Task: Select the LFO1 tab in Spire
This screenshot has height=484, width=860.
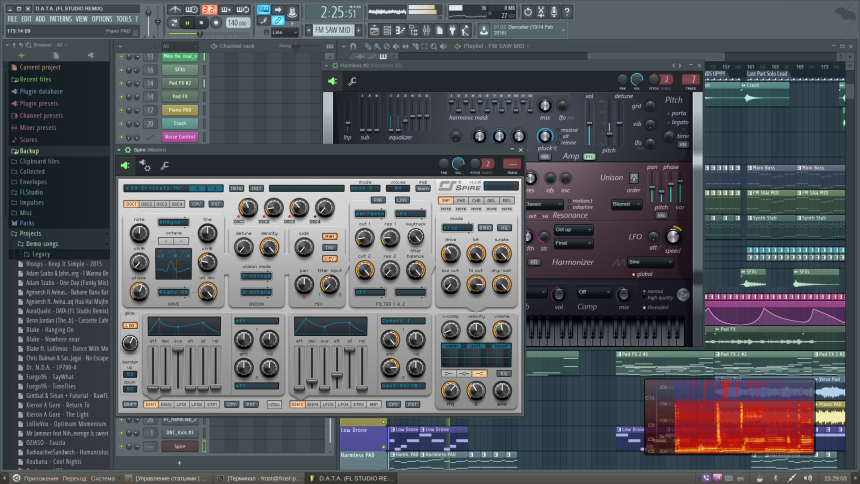Action: point(181,404)
